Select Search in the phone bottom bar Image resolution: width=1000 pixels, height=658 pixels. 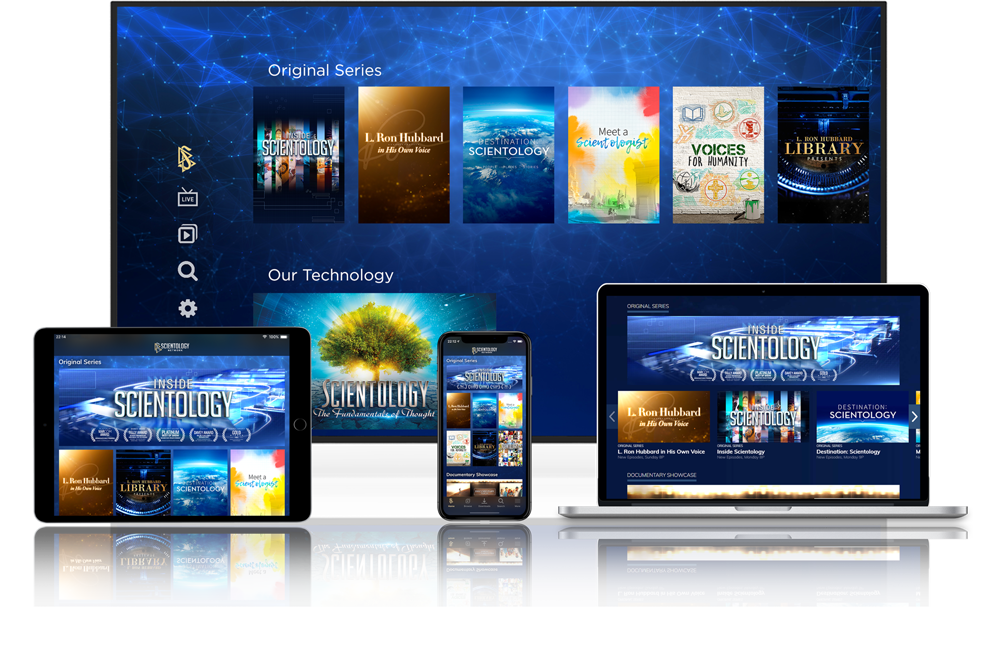coord(501,500)
